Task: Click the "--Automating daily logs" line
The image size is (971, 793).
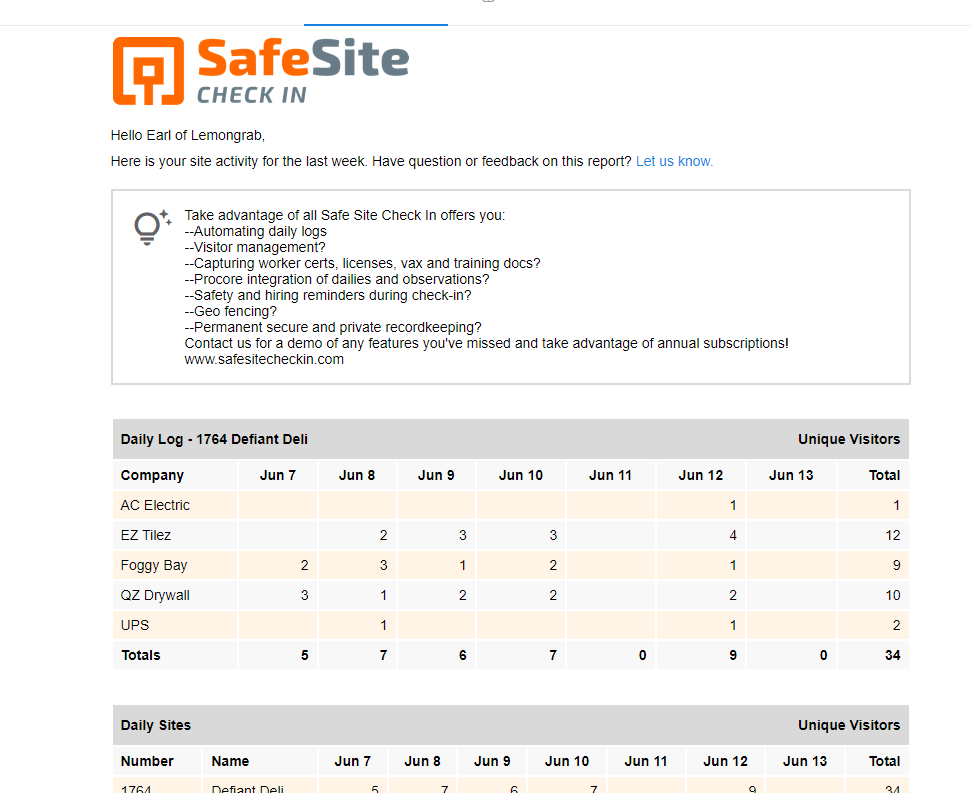Action: coord(255,232)
